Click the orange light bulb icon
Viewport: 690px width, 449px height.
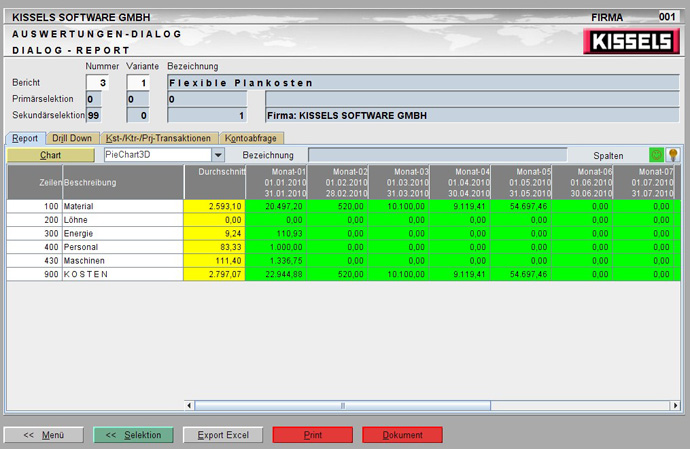673,155
